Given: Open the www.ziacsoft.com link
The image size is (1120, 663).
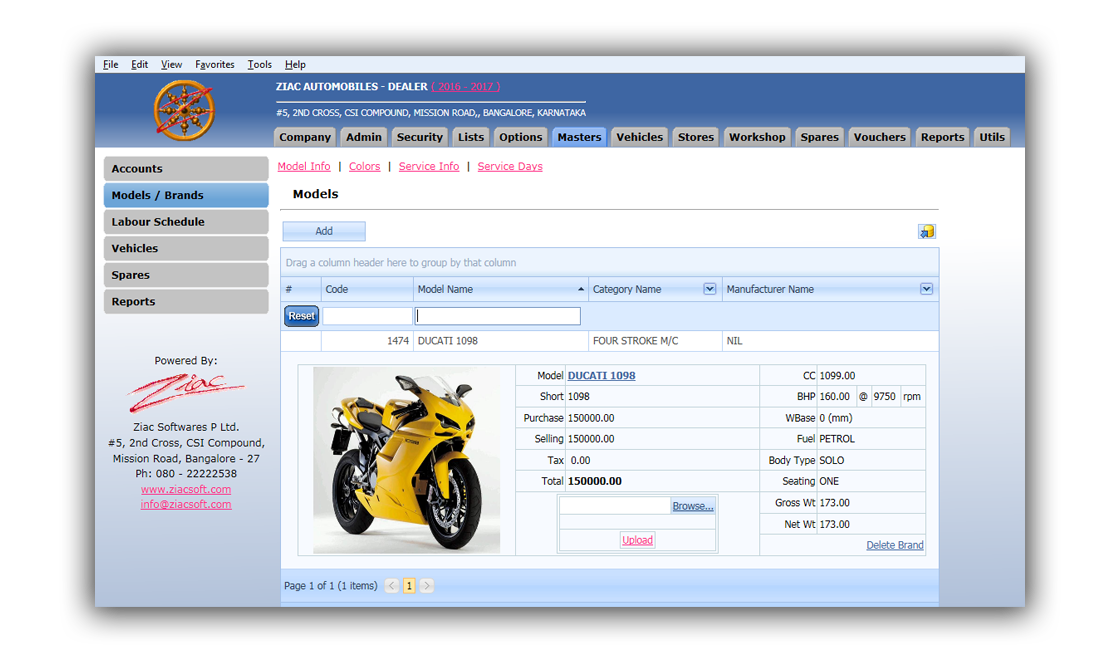Looking at the screenshot, I should point(186,489).
